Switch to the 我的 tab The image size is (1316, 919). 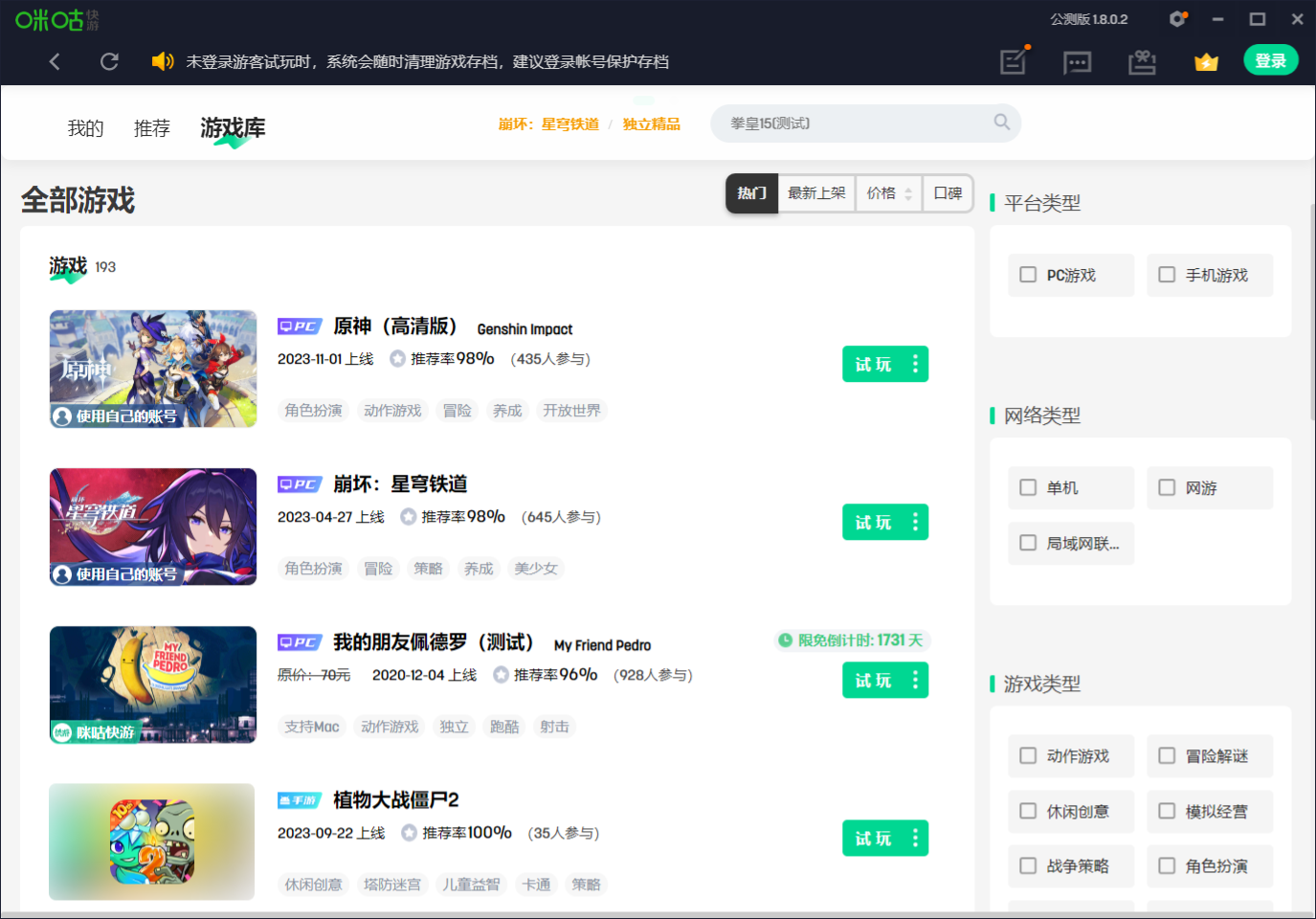click(85, 128)
